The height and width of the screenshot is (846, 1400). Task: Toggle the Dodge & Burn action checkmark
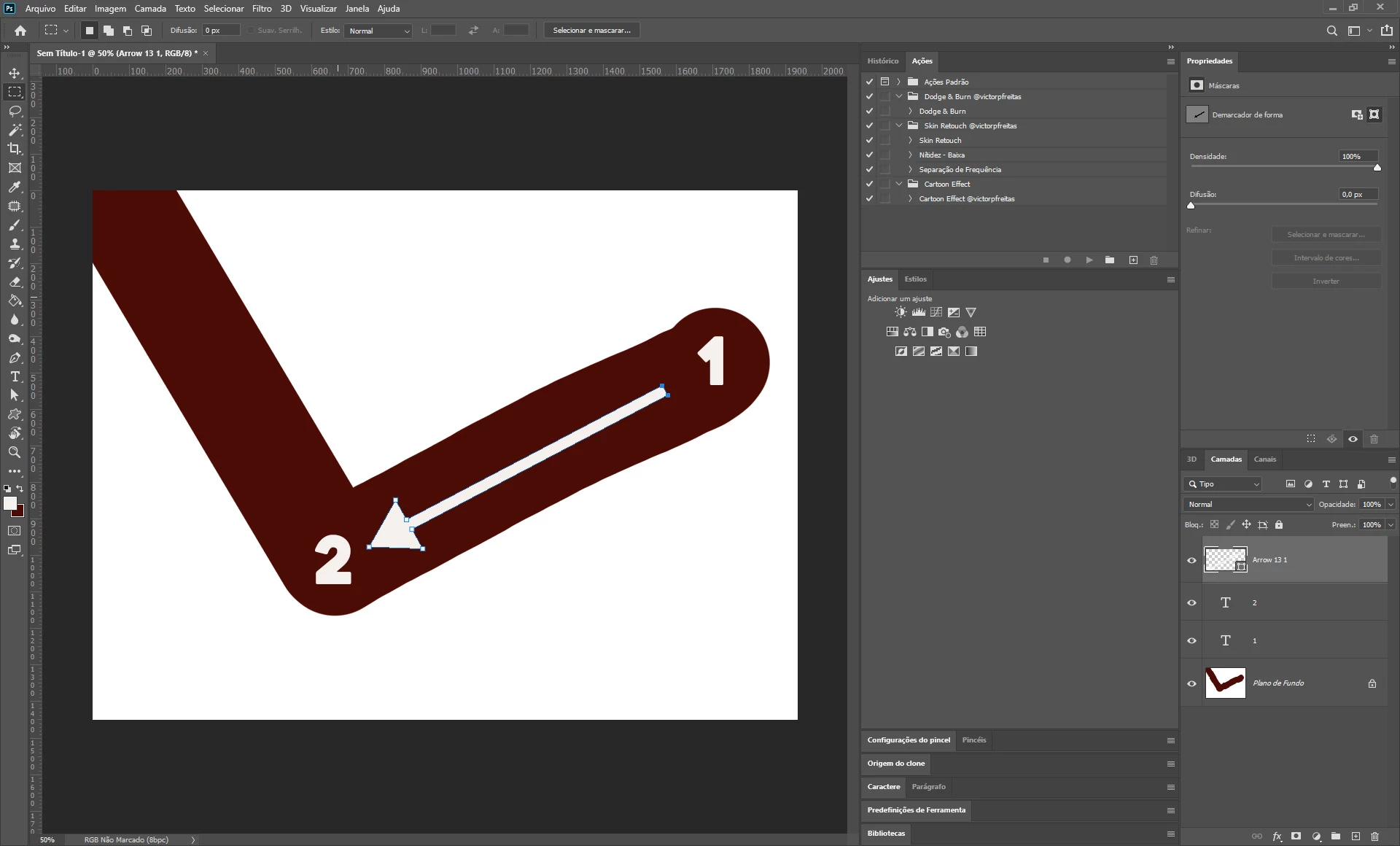click(x=869, y=111)
